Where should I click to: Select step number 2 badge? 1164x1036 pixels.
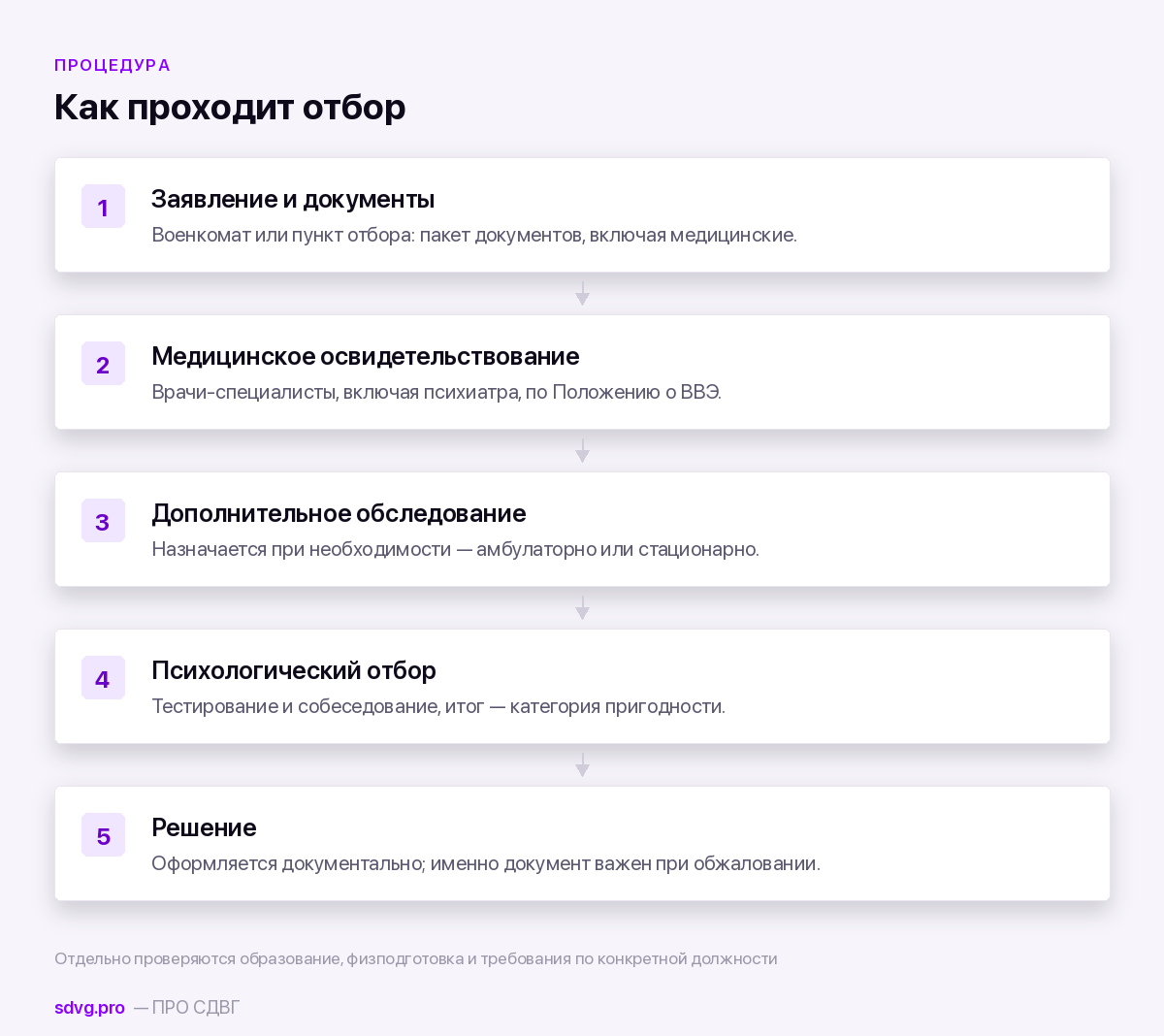[103, 364]
